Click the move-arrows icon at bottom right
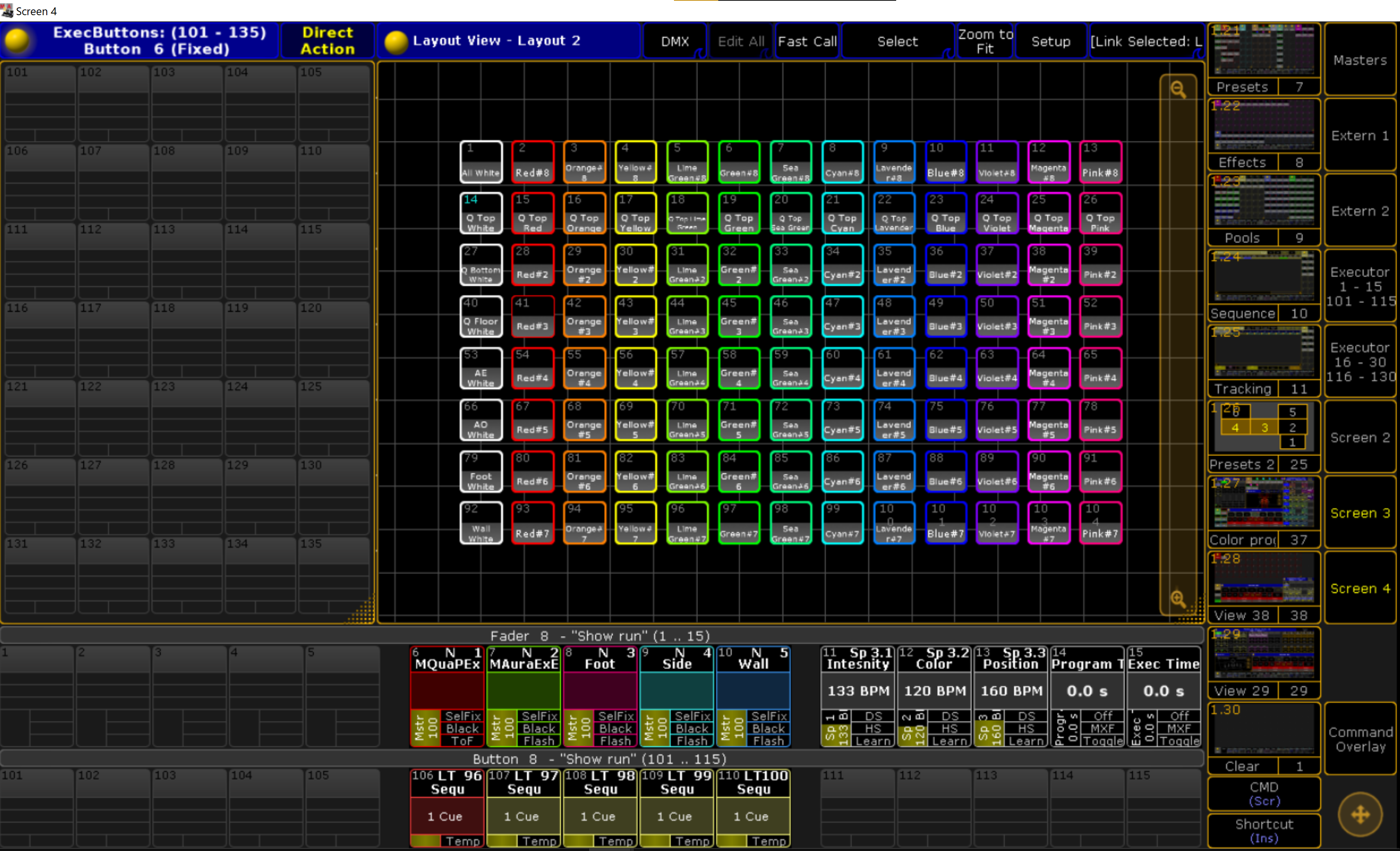 coord(1360,815)
